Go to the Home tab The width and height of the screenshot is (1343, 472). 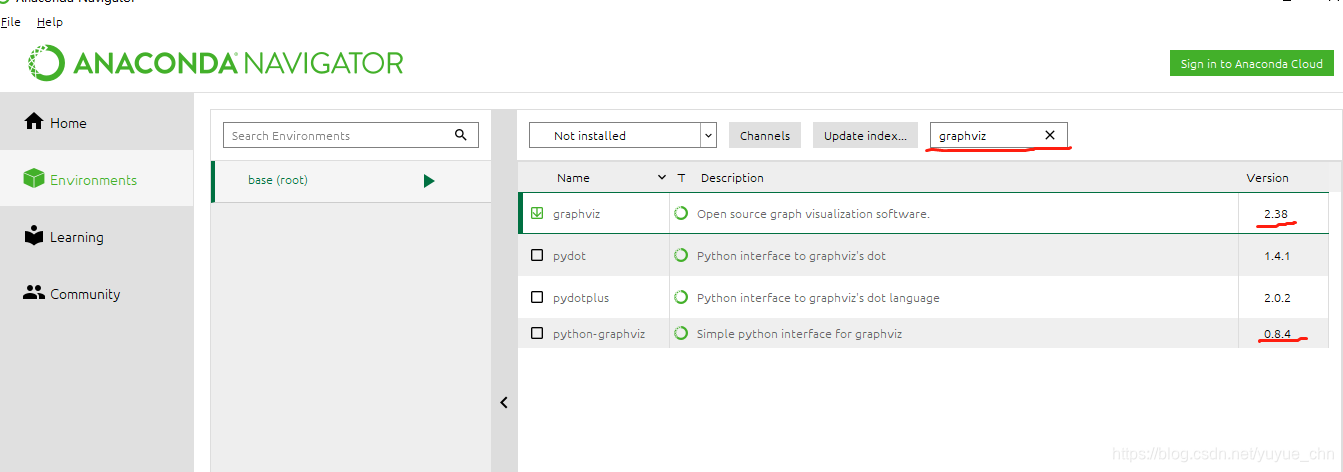[x=97, y=122]
